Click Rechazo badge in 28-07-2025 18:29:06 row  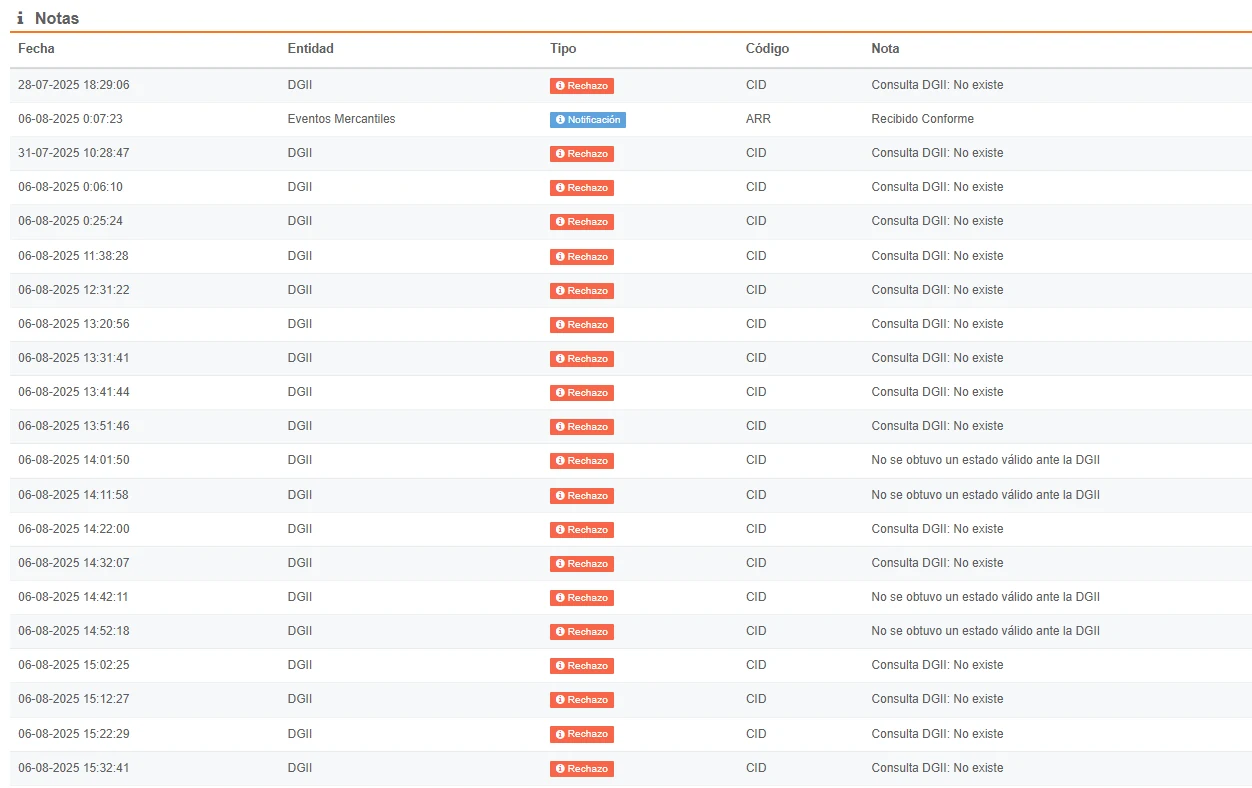click(582, 86)
